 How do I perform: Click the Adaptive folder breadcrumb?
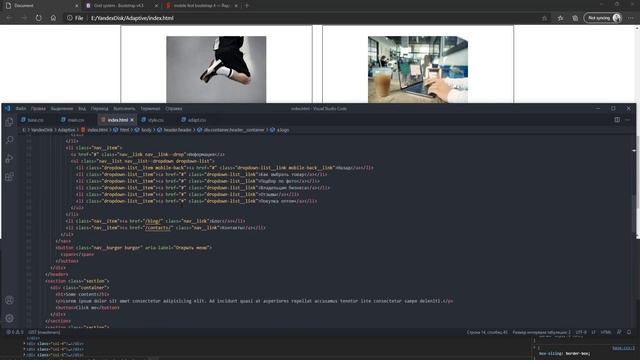(x=66, y=130)
